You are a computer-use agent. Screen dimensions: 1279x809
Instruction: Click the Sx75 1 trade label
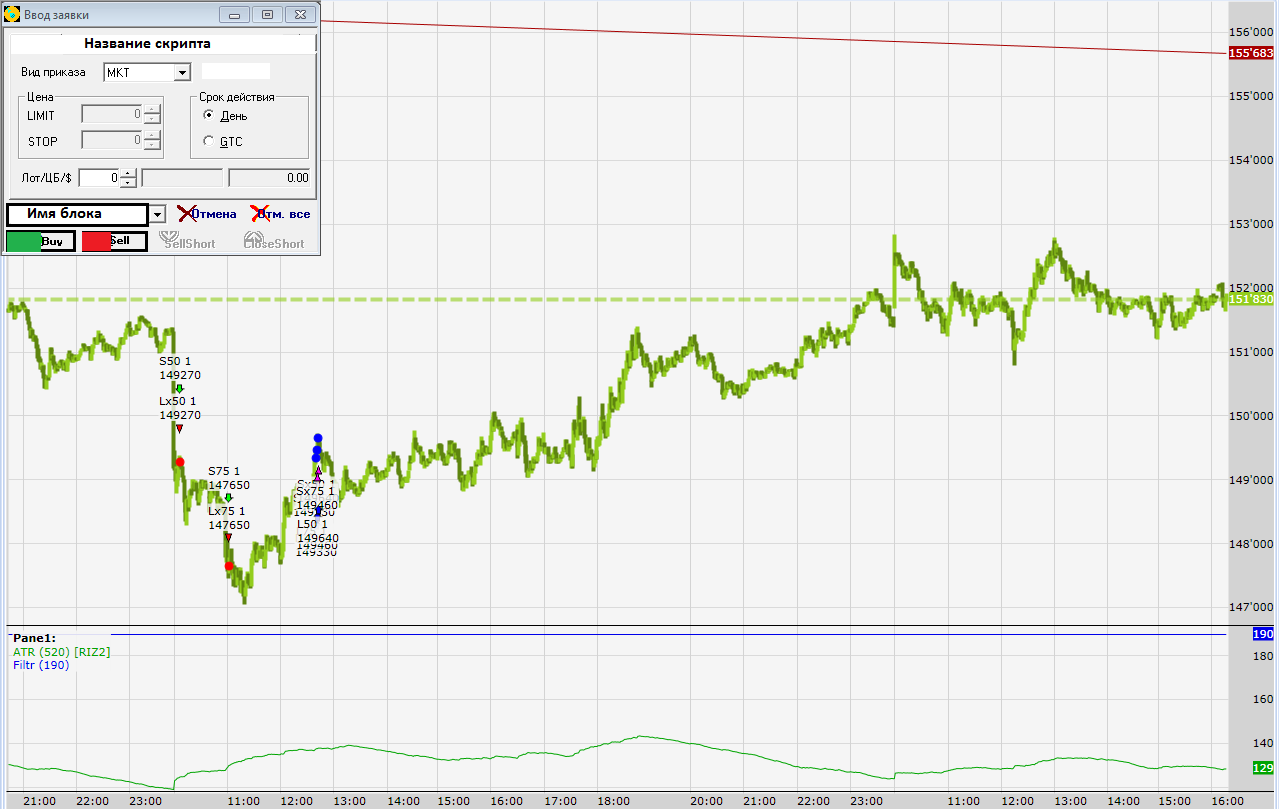[316, 491]
